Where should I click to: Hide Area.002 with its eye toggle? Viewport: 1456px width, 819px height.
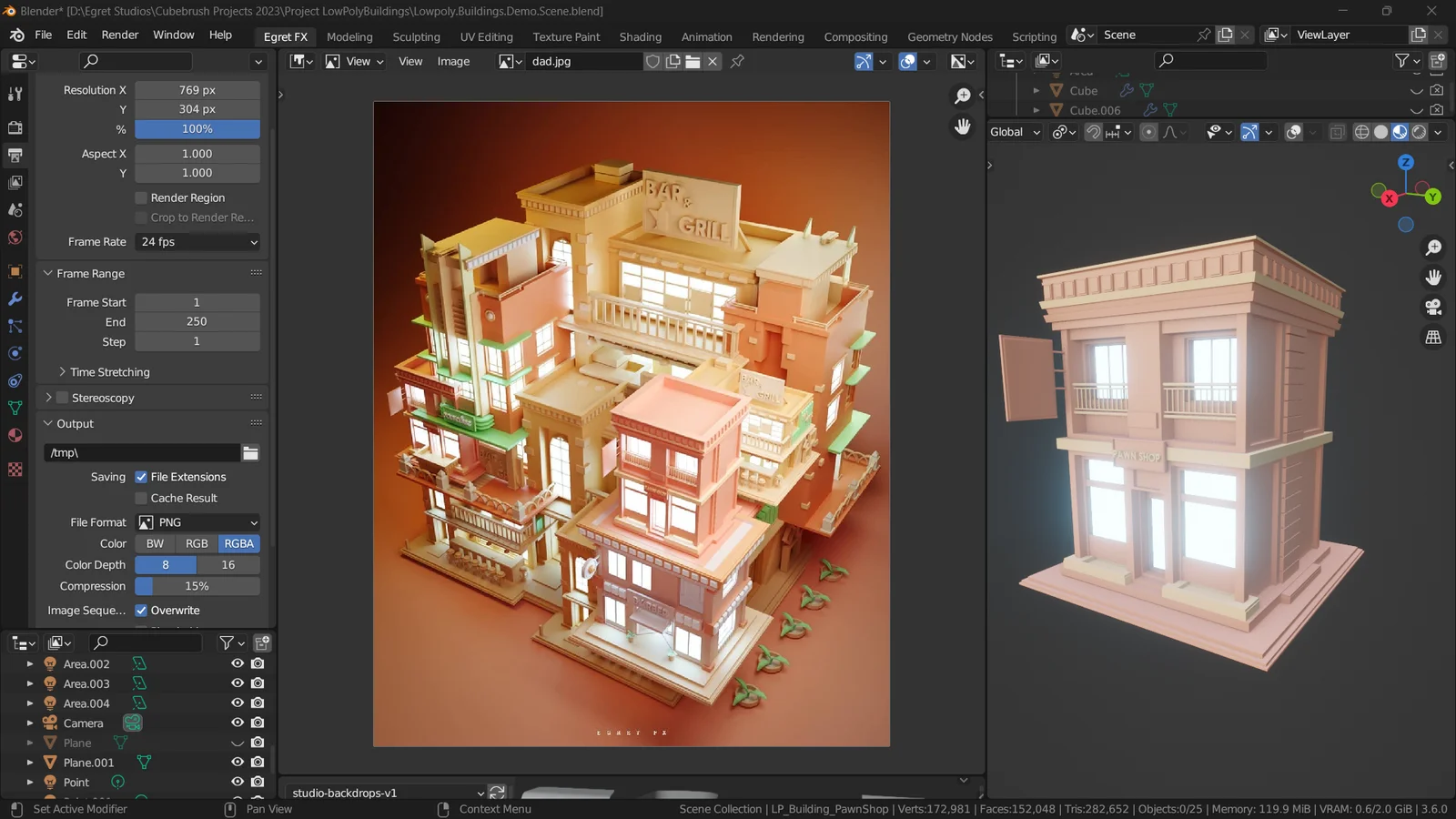click(x=238, y=663)
